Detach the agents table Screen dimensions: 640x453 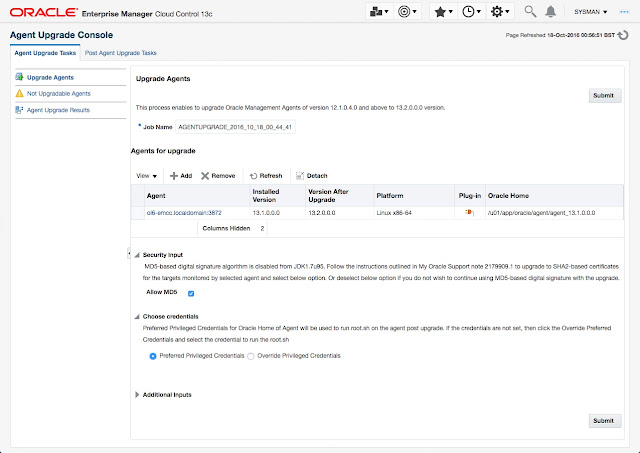click(x=311, y=176)
